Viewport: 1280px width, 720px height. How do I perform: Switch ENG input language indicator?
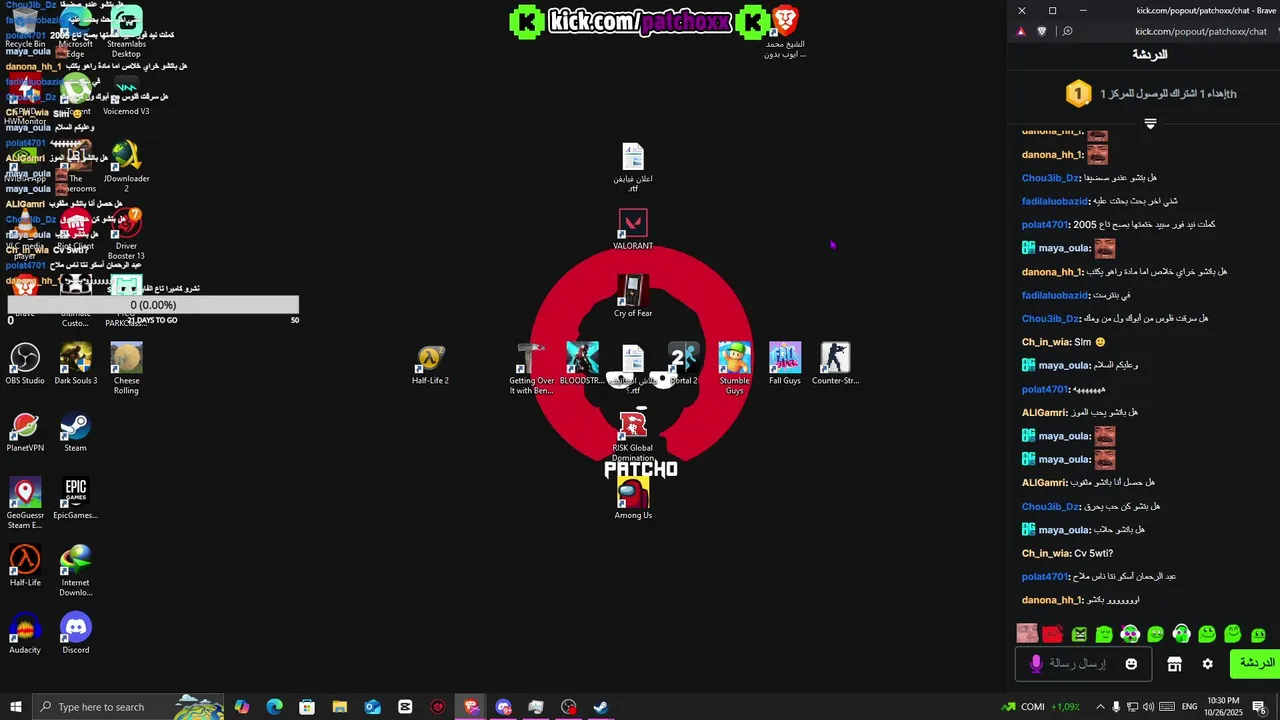[x=1189, y=707]
